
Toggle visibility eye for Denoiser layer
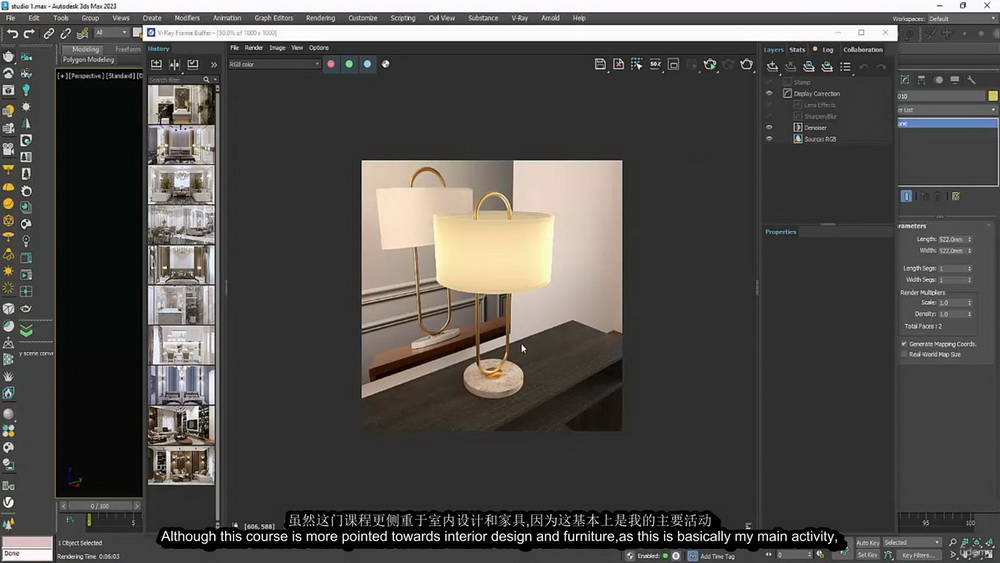coord(769,128)
